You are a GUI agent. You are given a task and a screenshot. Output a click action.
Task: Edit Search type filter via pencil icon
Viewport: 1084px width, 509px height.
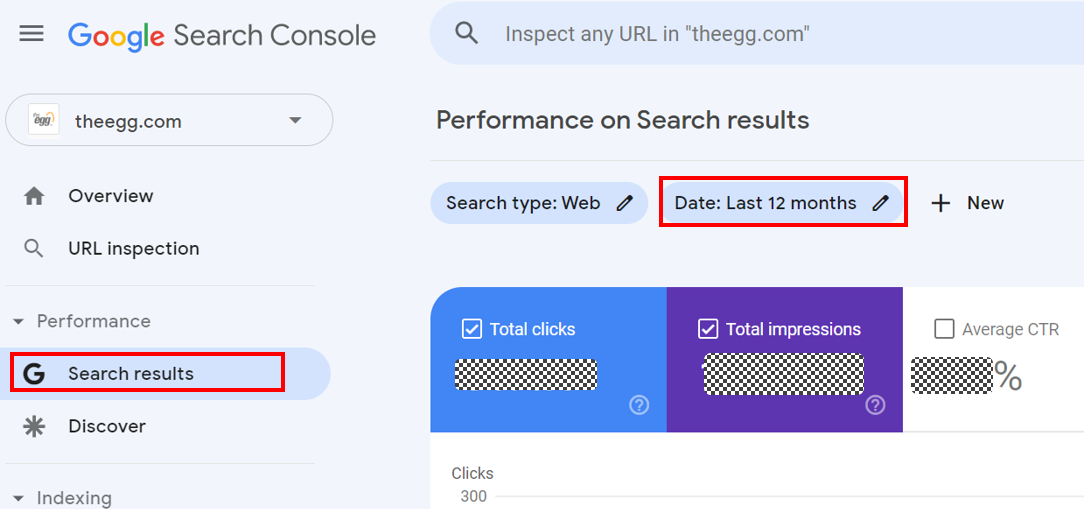[625, 203]
